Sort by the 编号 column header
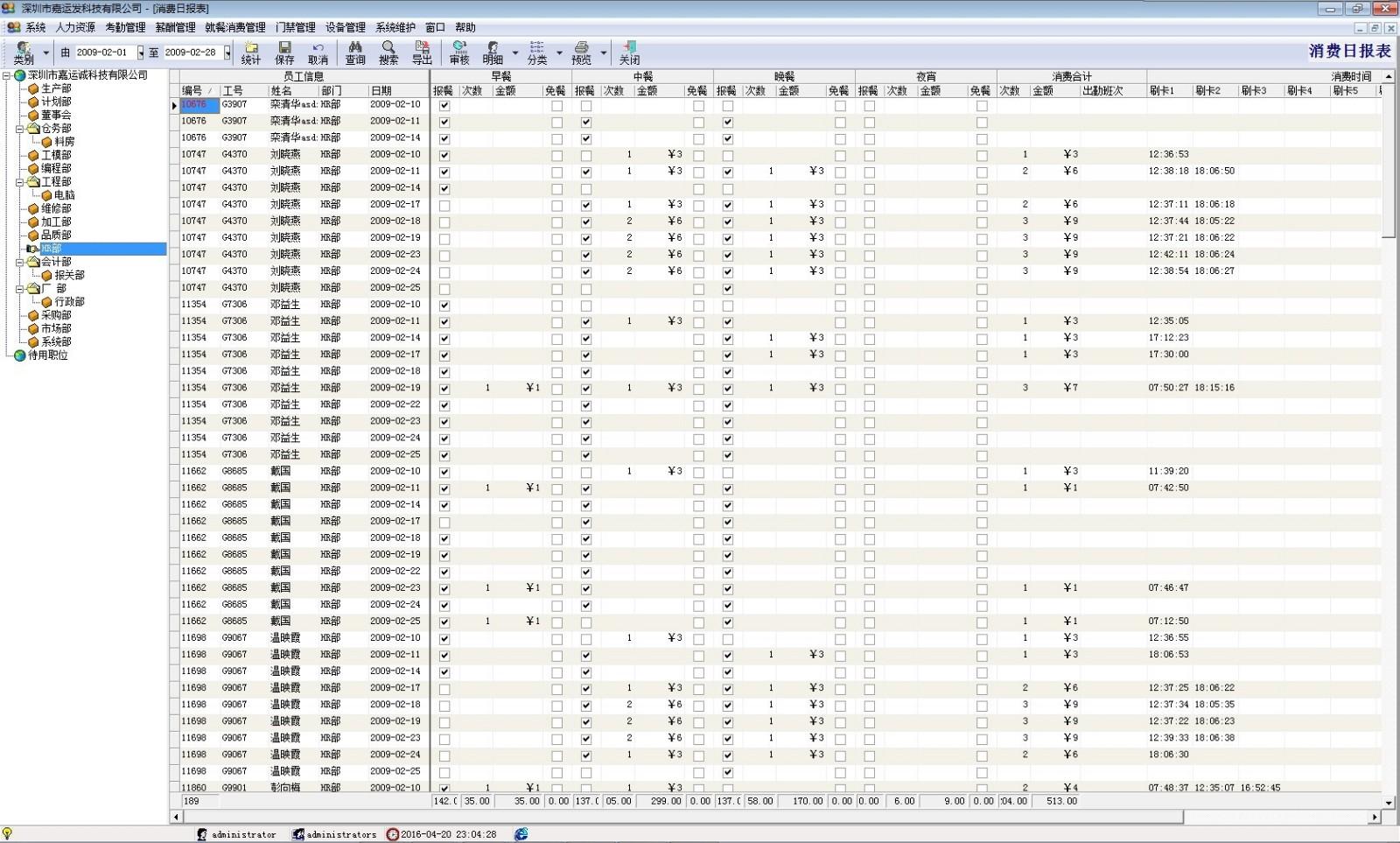The image size is (1400, 843). (x=199, y=91)
